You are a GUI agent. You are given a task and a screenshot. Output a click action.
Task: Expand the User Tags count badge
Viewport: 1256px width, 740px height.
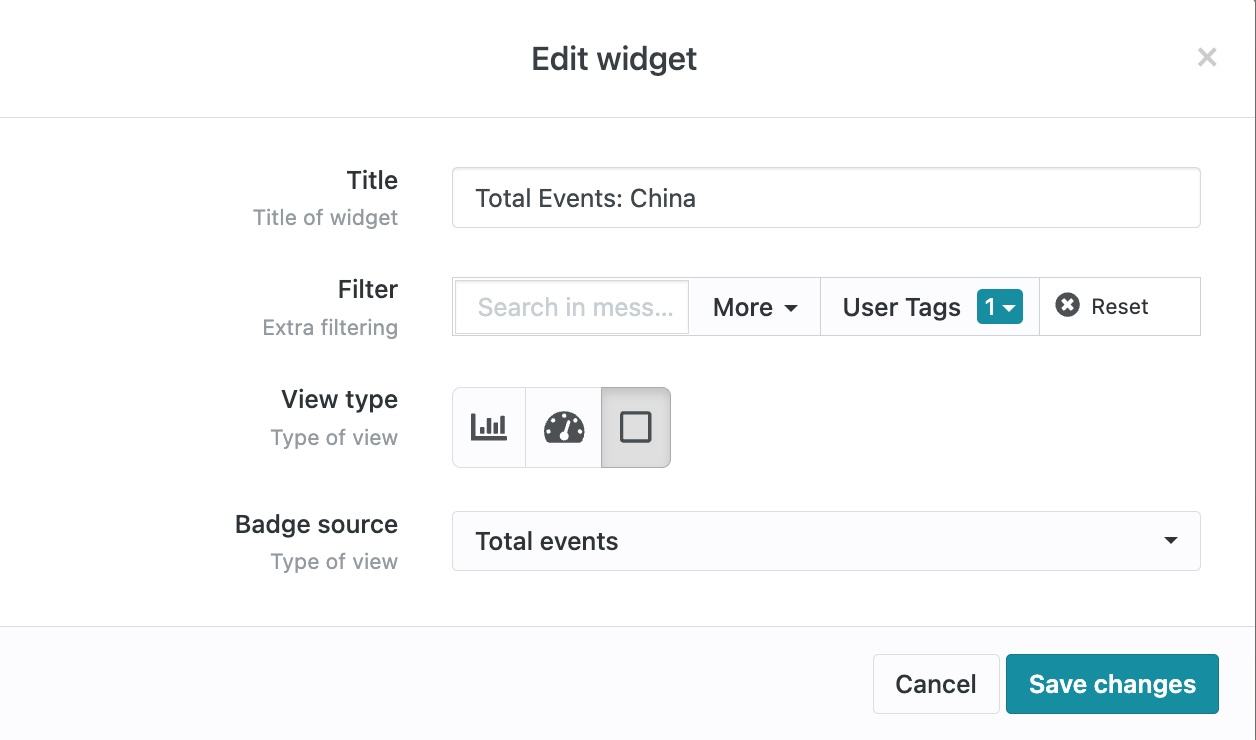point(999,307)
